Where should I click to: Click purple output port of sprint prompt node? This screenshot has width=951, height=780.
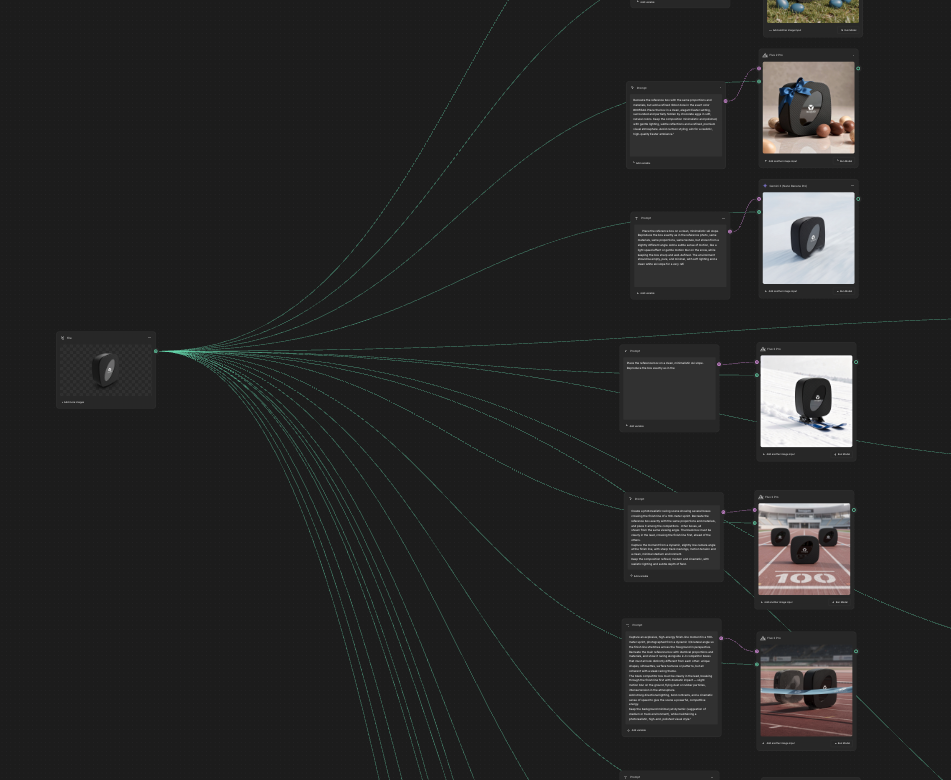(x=724, y=512)
